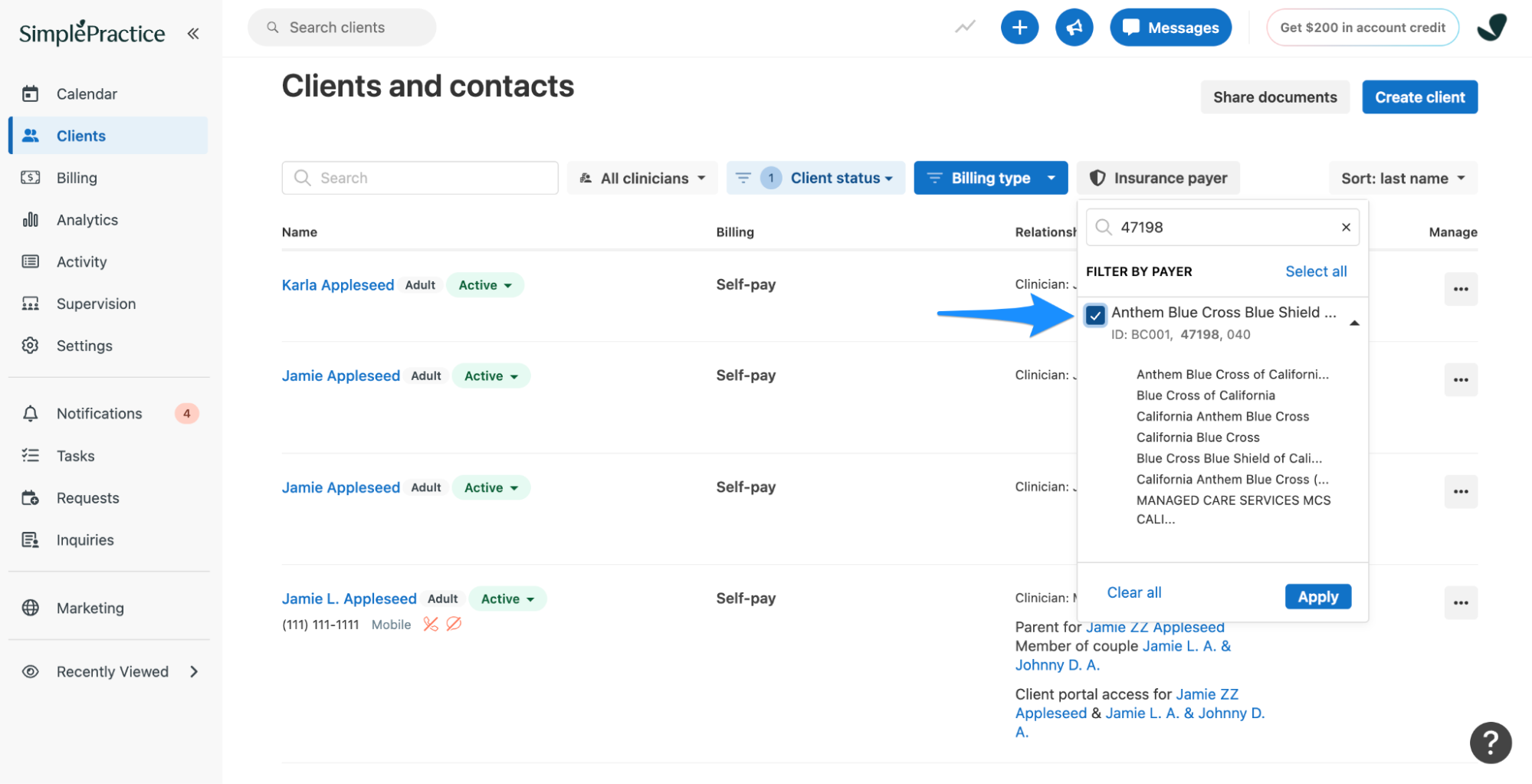
Task: Apply the insurance payer filter
Action: point(1317,596)
